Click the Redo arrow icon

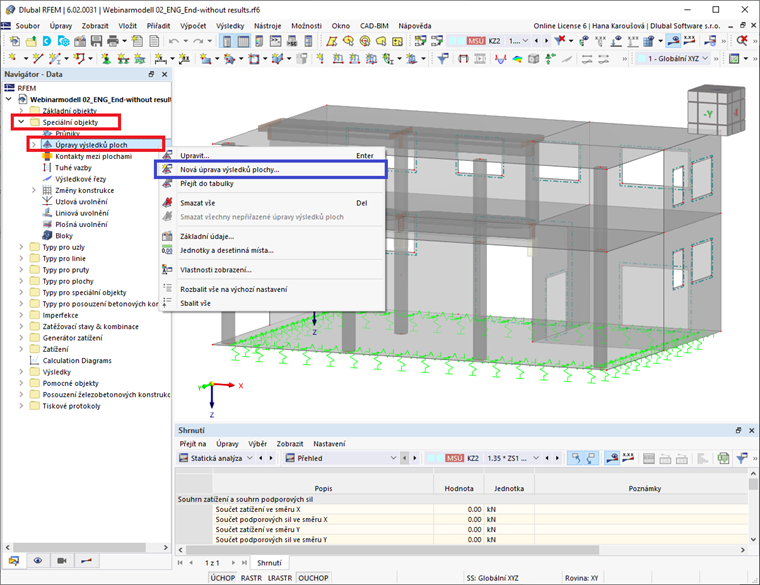(198, 42)
